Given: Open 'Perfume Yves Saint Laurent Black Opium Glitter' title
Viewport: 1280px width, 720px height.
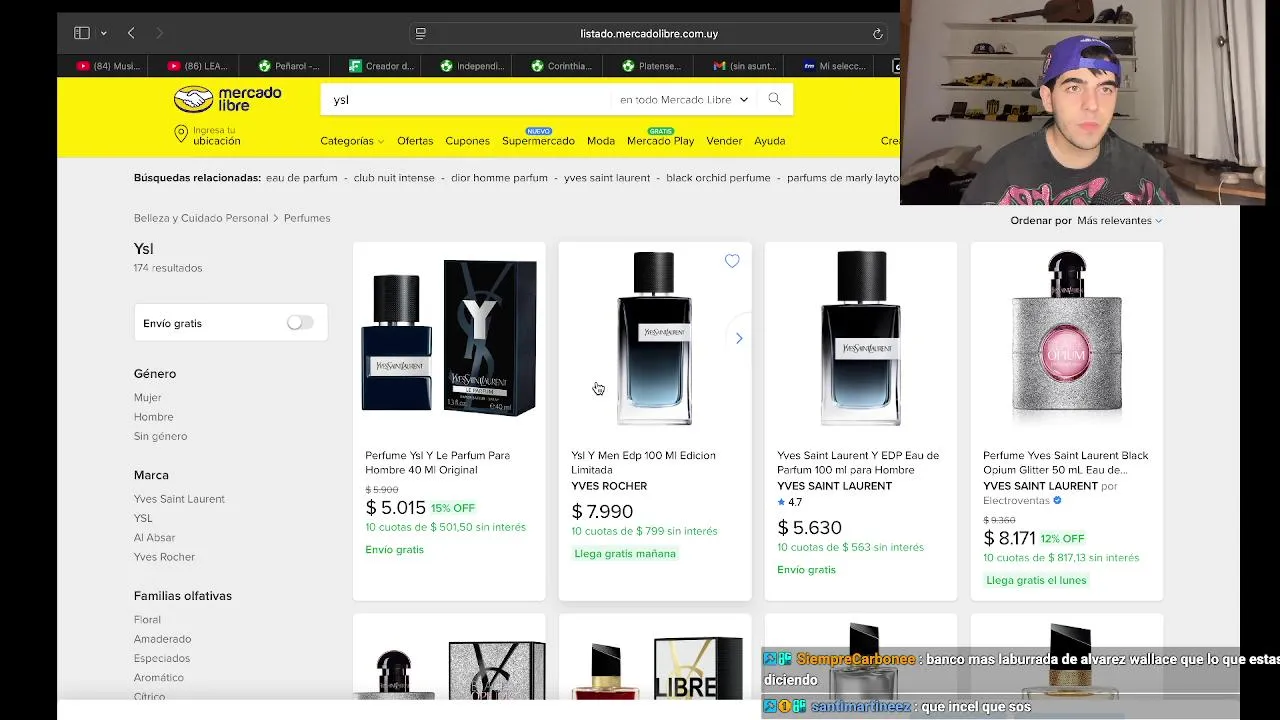Looking at the screenshot, I should click(1065, 462).
